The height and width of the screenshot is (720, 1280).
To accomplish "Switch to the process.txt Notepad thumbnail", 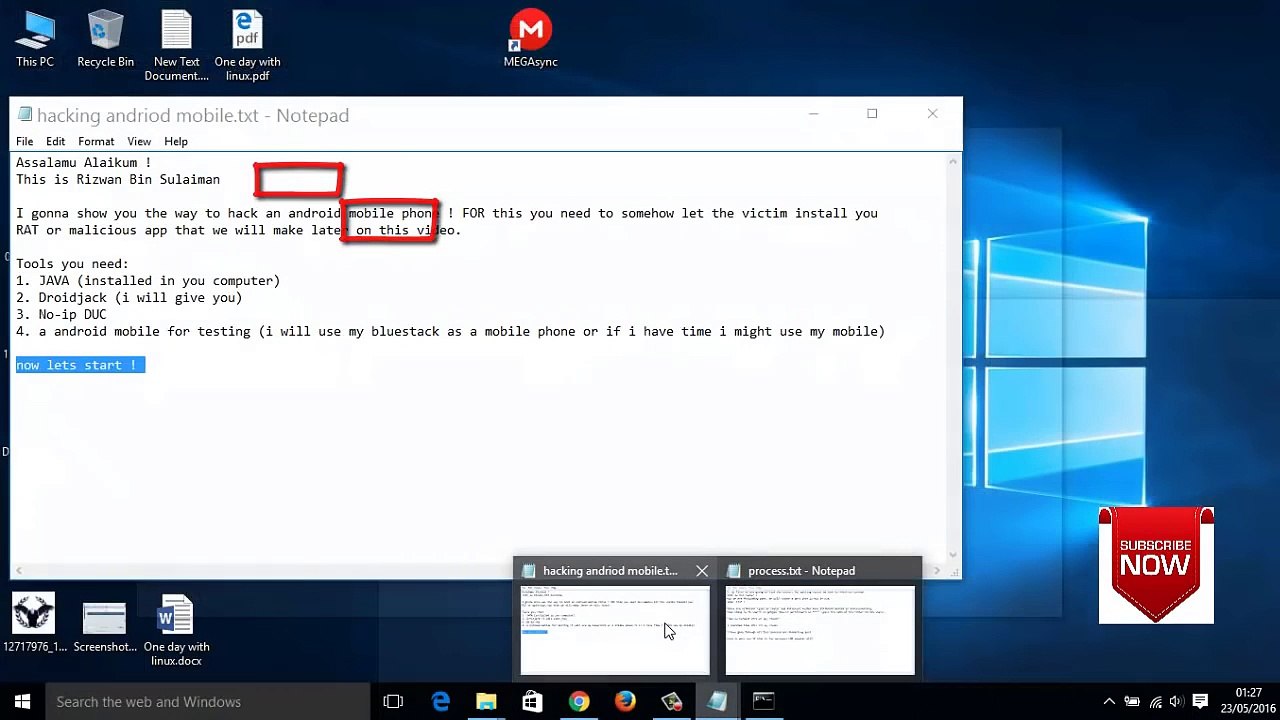I will tap(820, 630).
